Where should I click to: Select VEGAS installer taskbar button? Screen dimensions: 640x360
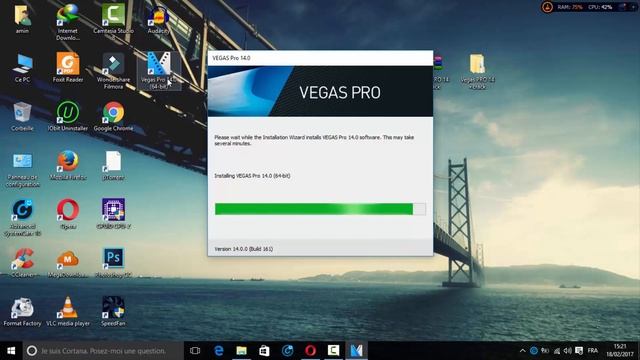point(356,351)
